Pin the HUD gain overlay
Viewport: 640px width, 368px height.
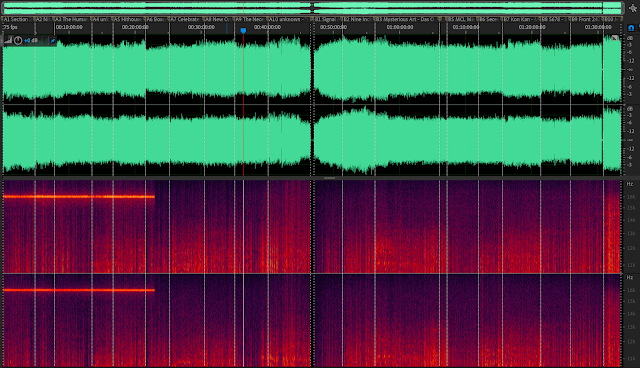(x=52, y=41)
